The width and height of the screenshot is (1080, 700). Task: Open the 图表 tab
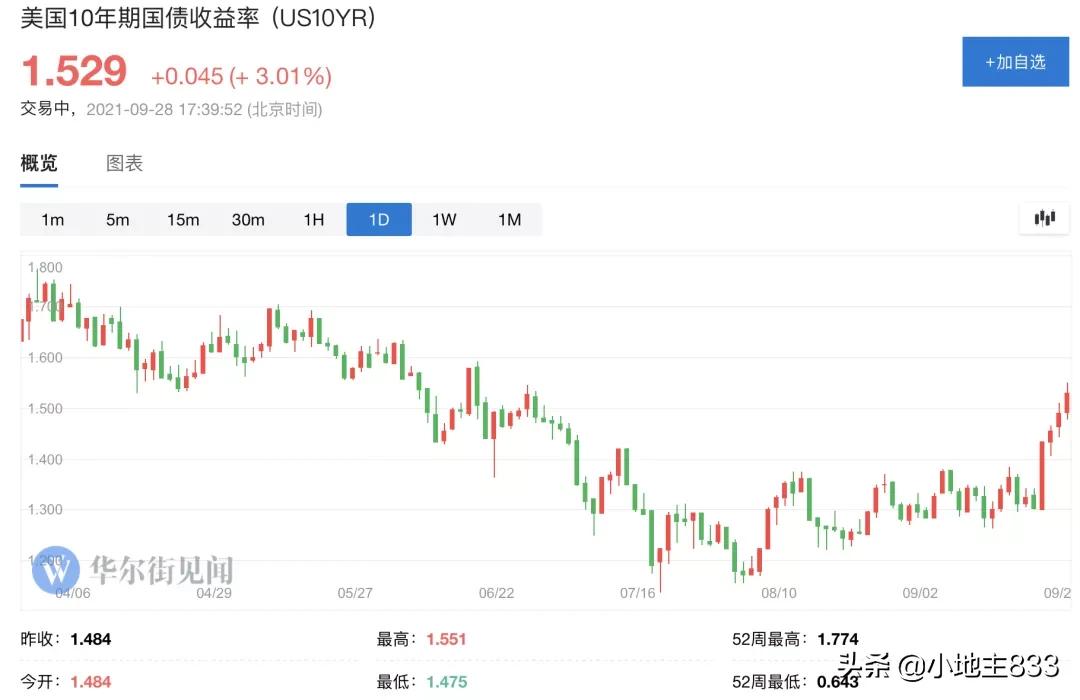click(125, 164)
